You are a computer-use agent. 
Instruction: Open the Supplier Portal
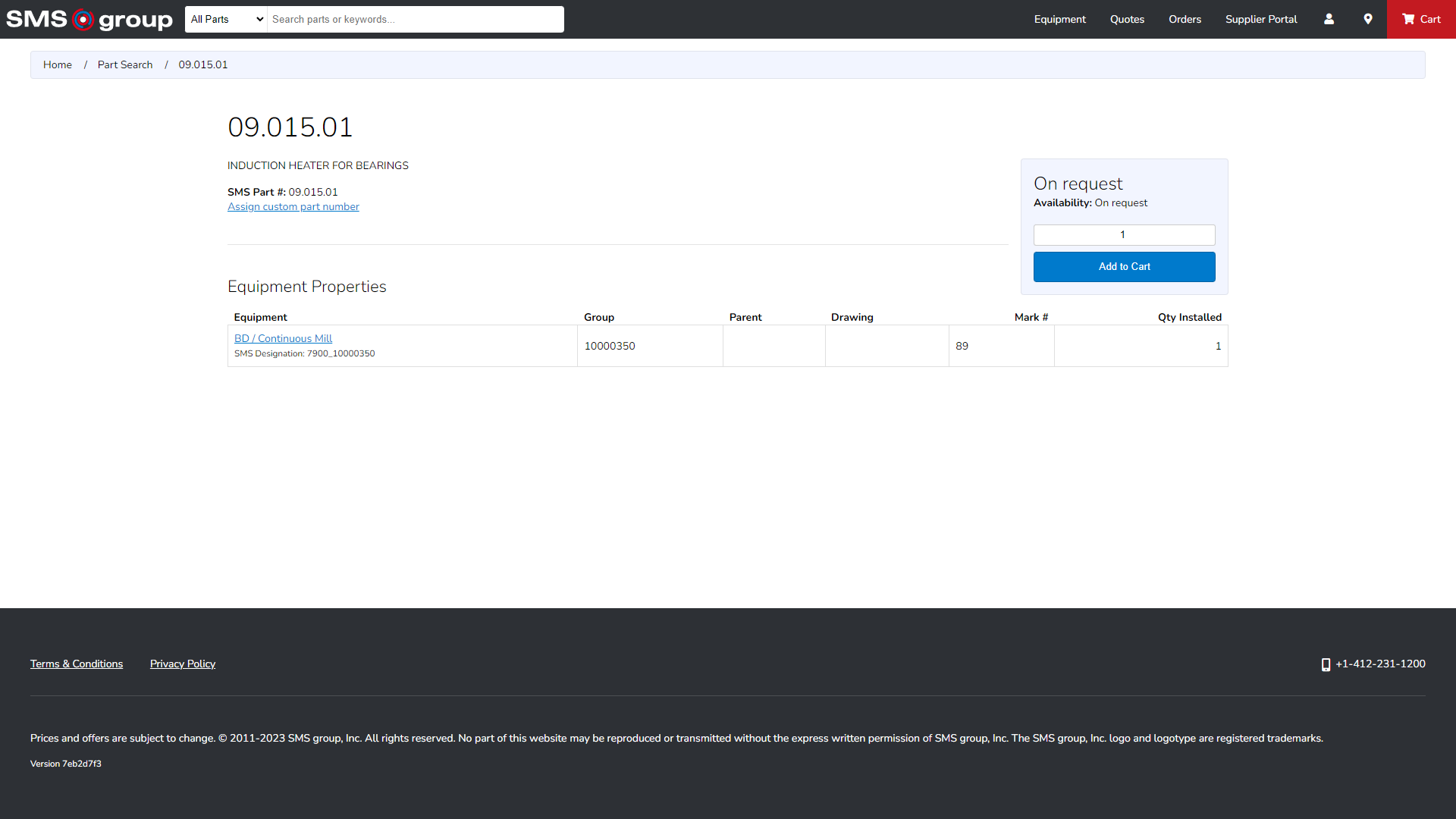tap(1261, 19)
